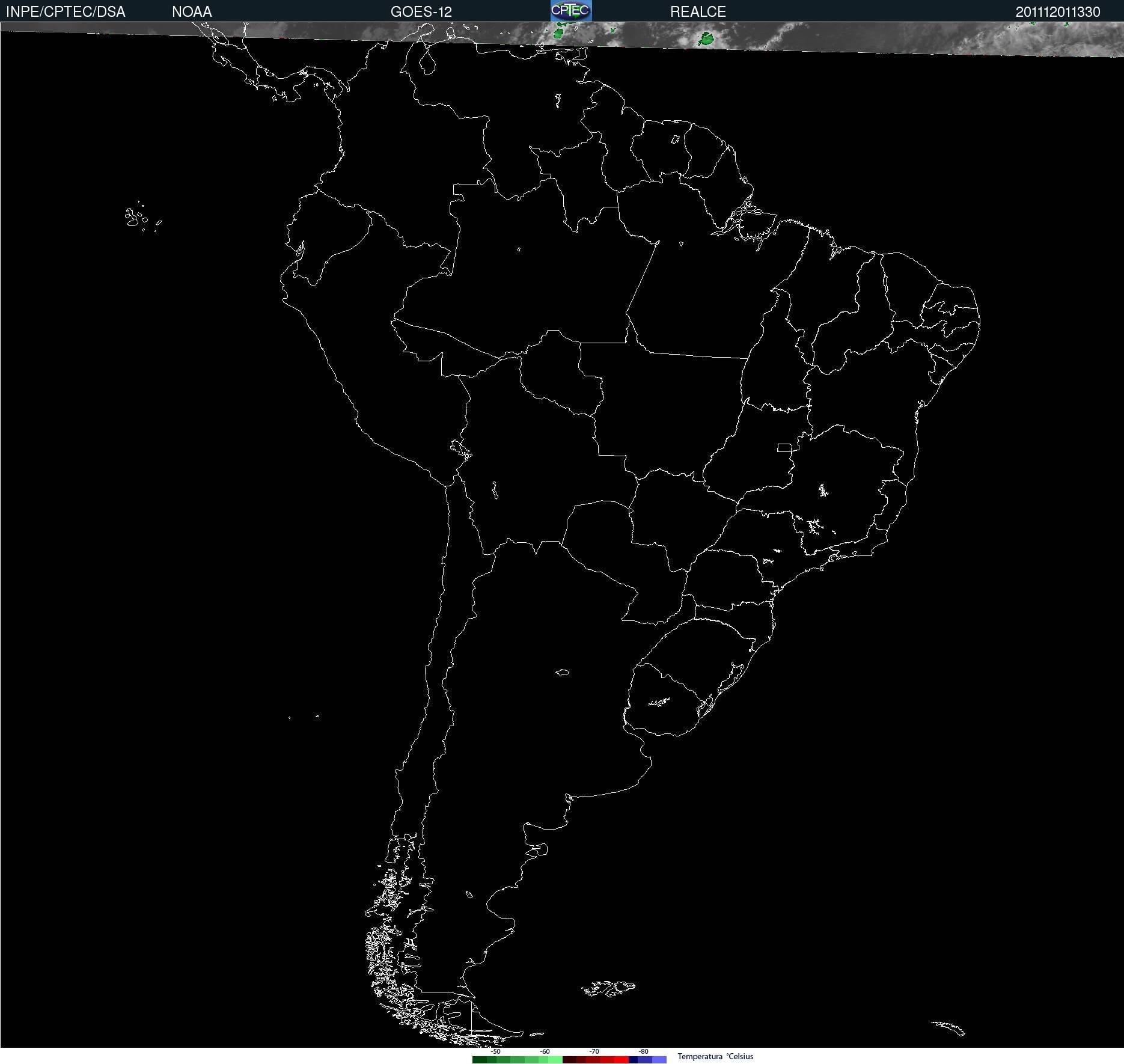Click the 201112011330 timestamp

1058,11
